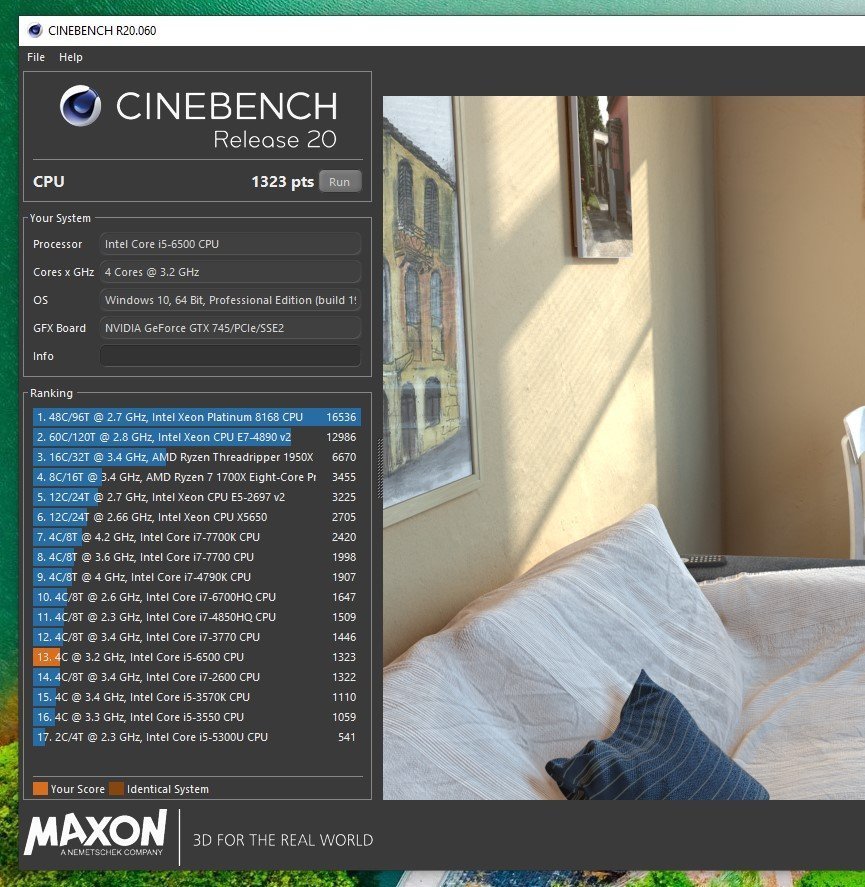The width and height of the screenshot is (865, 887).
Task: Select ranking row Xeon CPU E5-2697 v2
Action: (197, 497)
